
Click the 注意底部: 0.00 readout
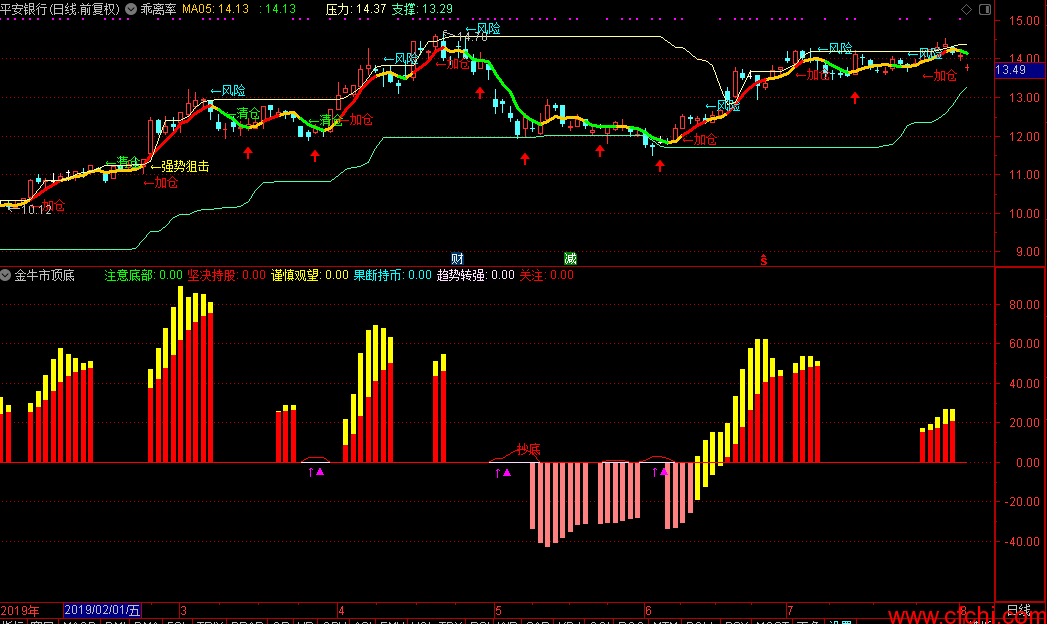click(x=144, y=275)
